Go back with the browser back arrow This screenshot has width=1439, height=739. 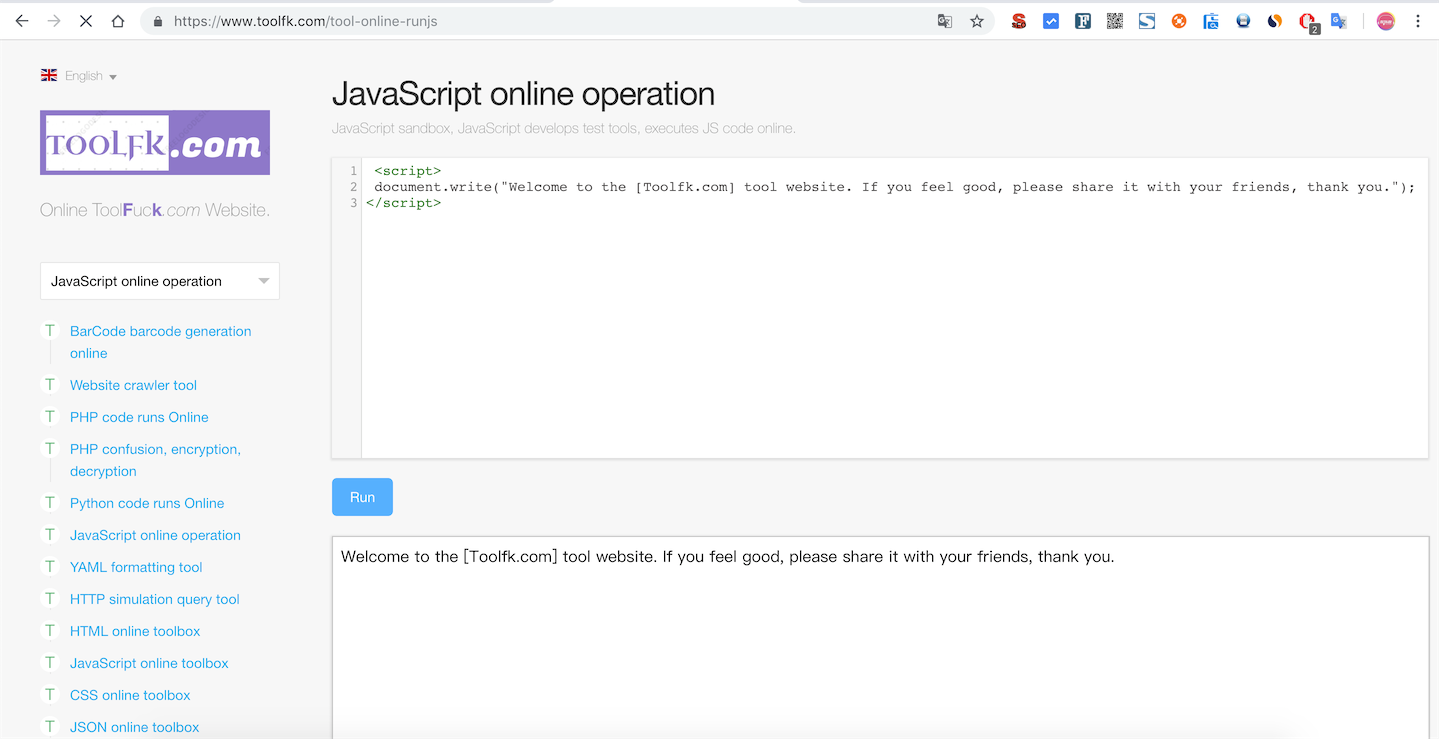(x=22, y=21)
